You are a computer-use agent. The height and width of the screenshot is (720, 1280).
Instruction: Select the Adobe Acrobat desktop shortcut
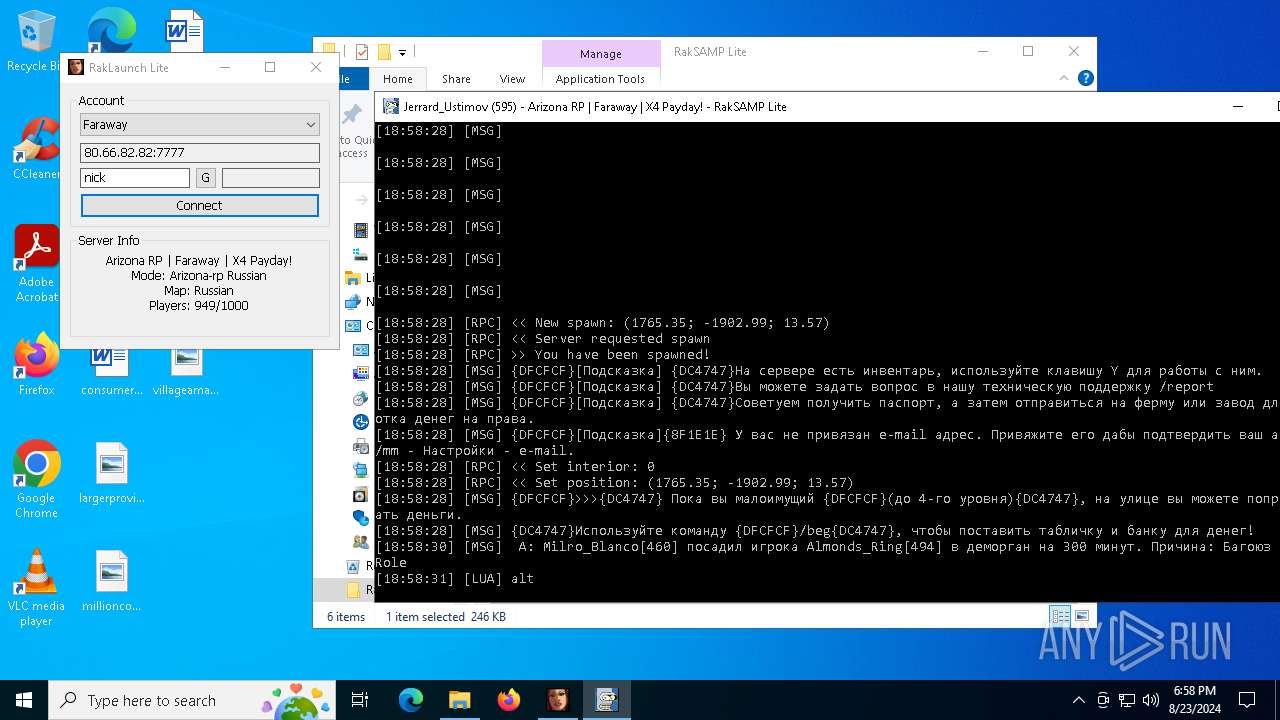click(36, 263)
